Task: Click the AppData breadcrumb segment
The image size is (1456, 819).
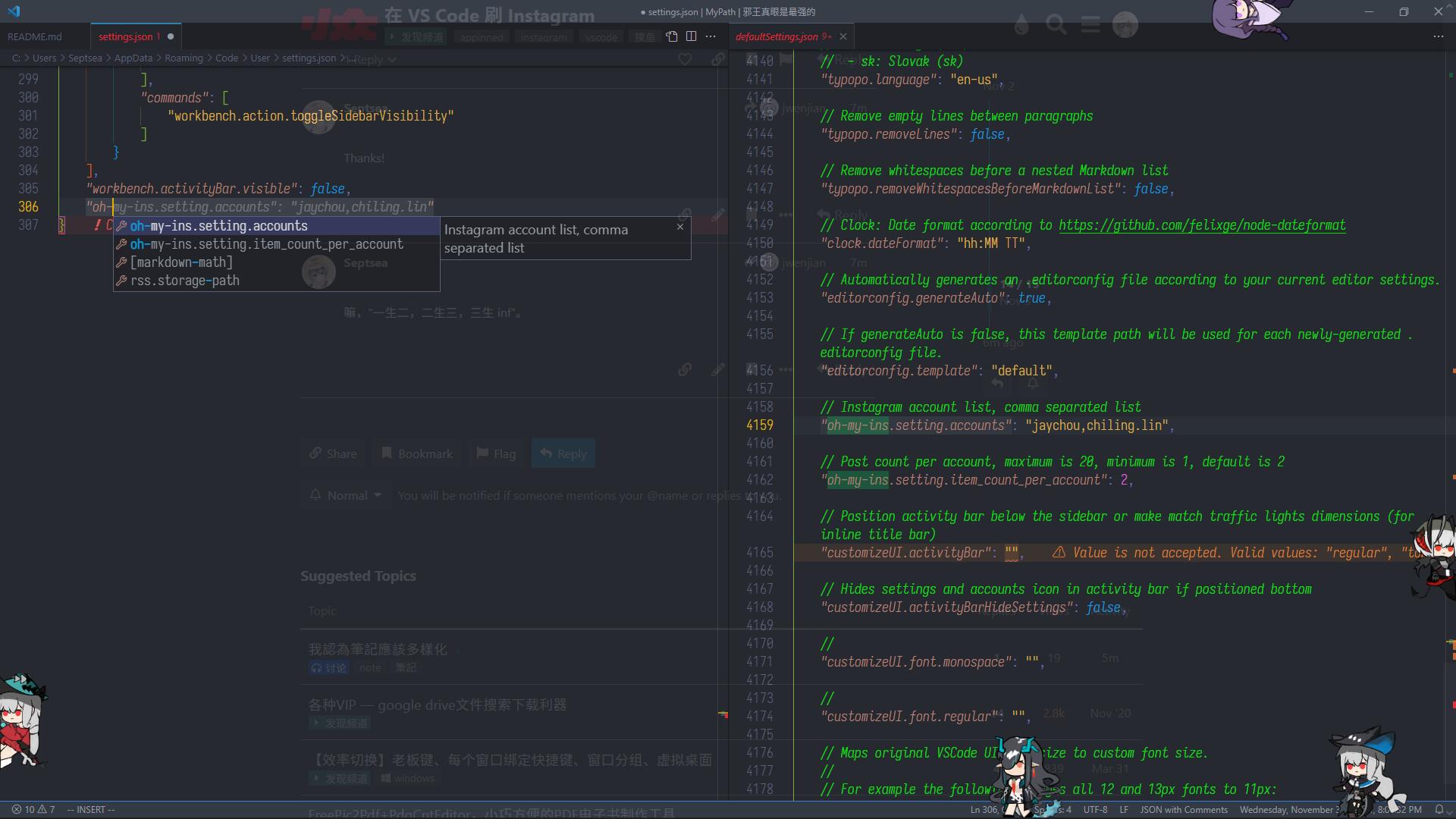Action: 133,58
